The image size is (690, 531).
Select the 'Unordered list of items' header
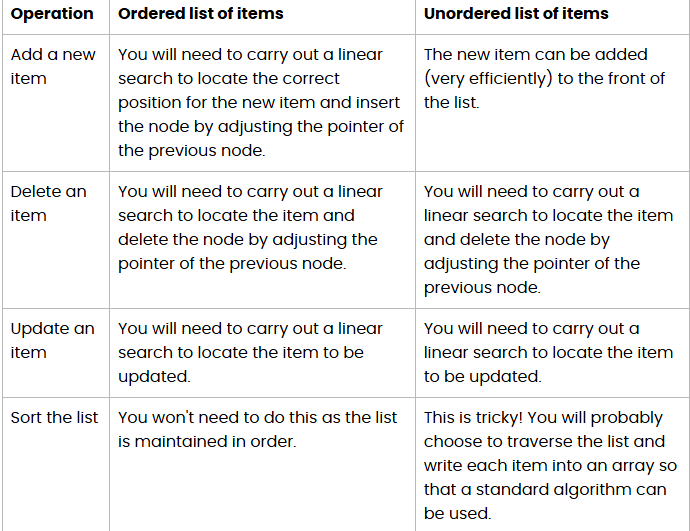point(516,14)
